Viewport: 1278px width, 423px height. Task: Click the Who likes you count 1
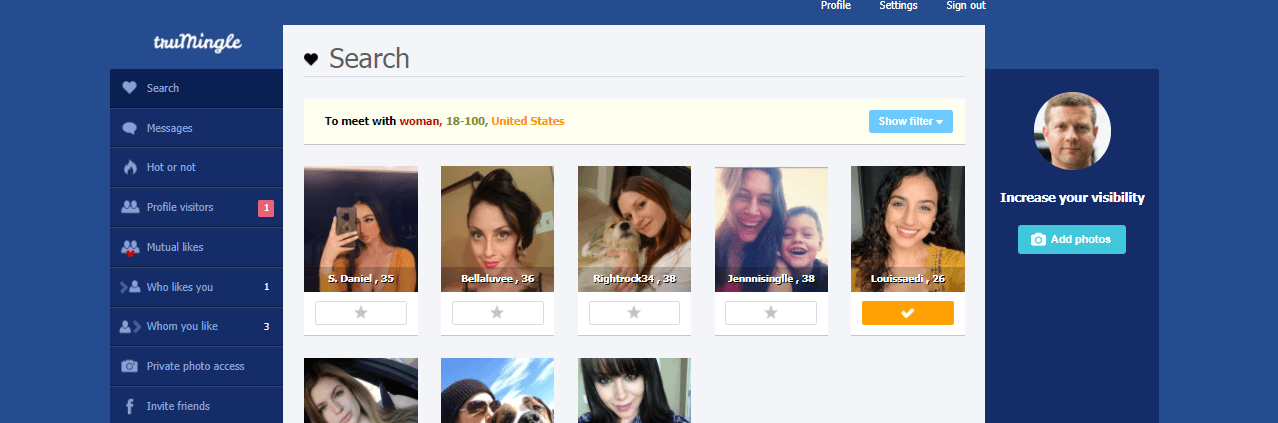tap(266, 287)
